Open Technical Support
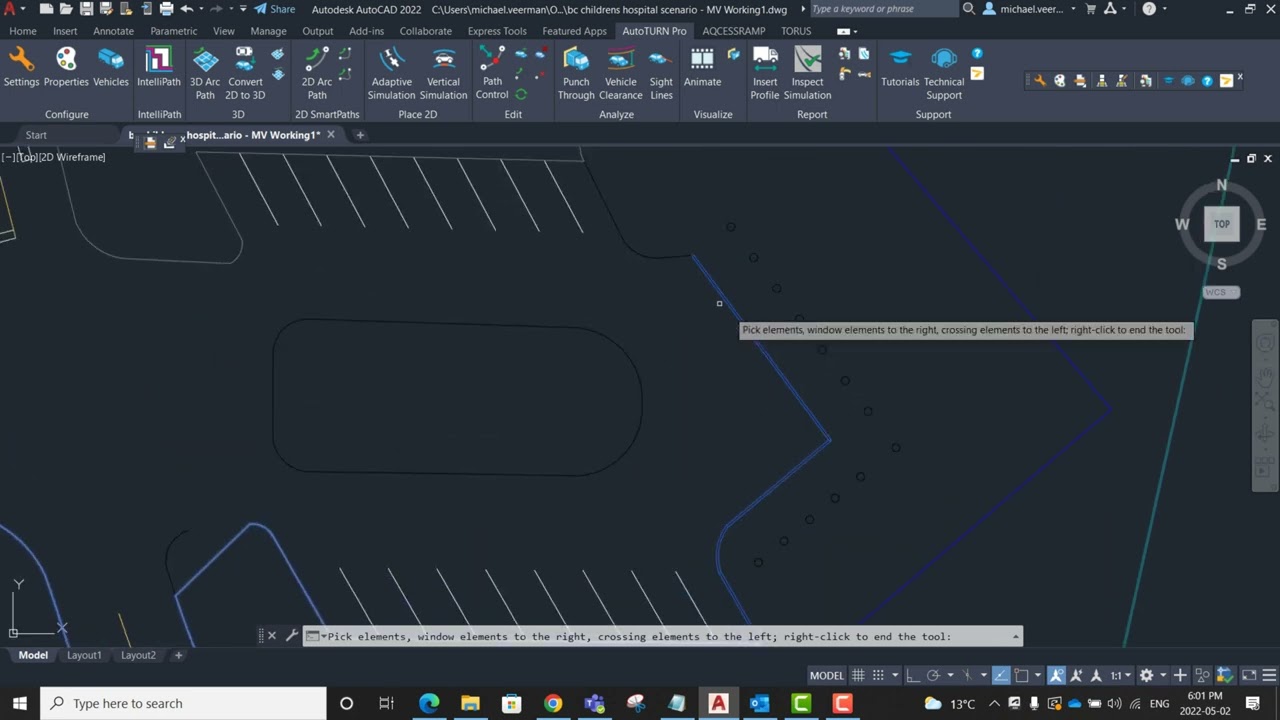 click(x=943, y=73)
